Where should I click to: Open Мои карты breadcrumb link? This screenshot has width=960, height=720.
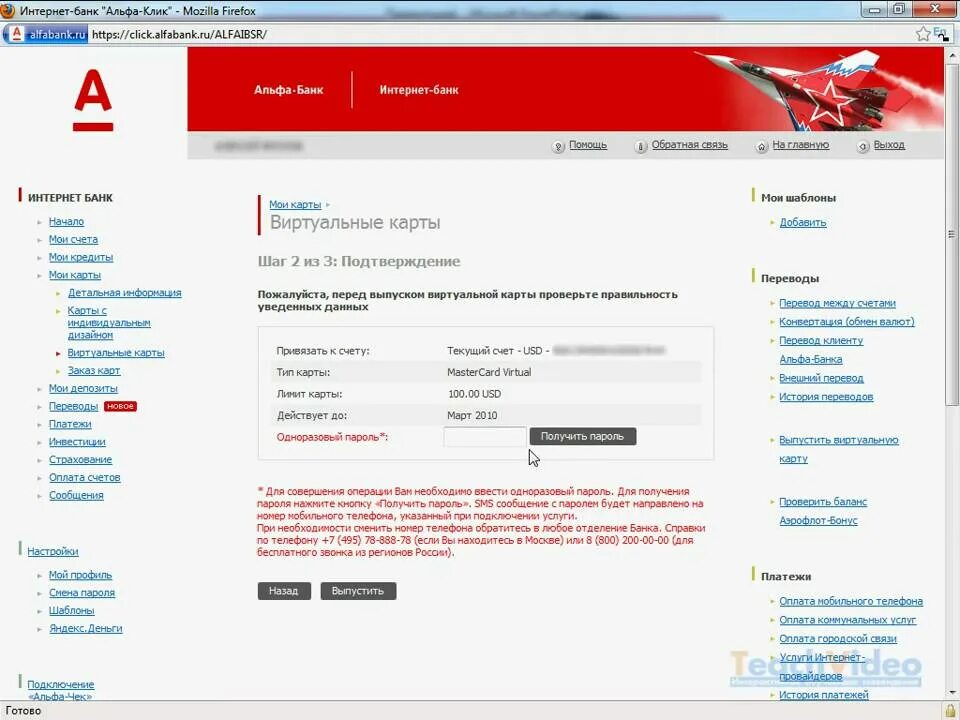295,204
